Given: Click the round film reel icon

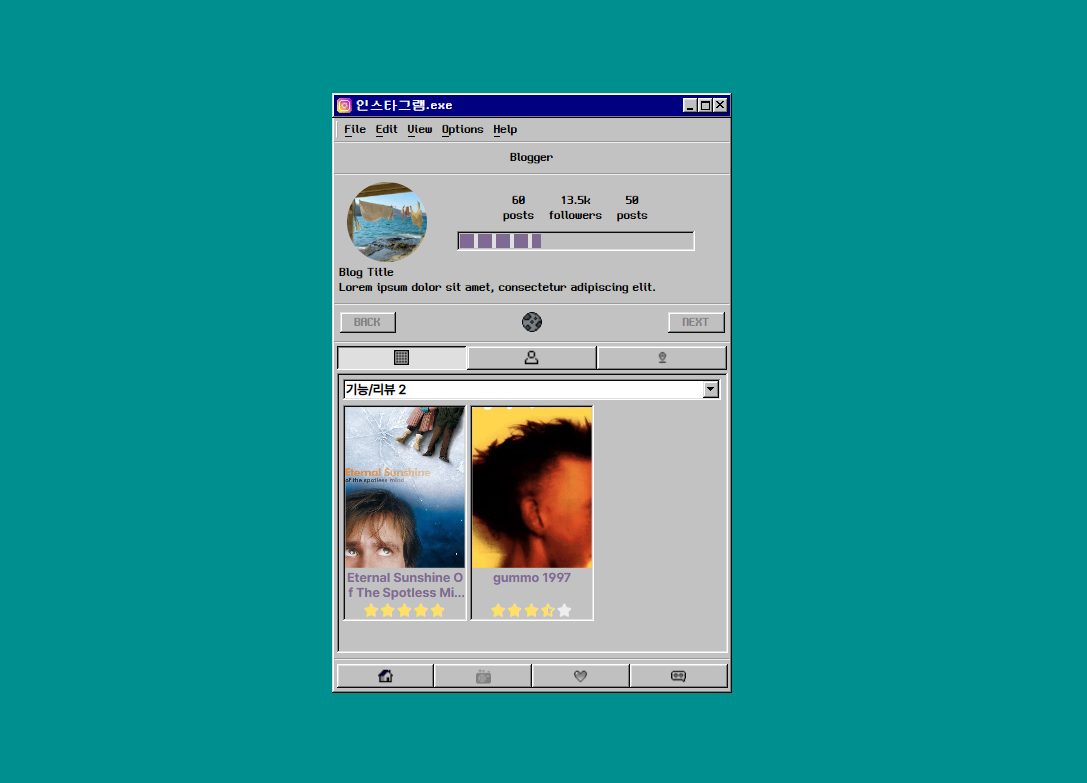Looking at the screenshot, I should [532, 322].
